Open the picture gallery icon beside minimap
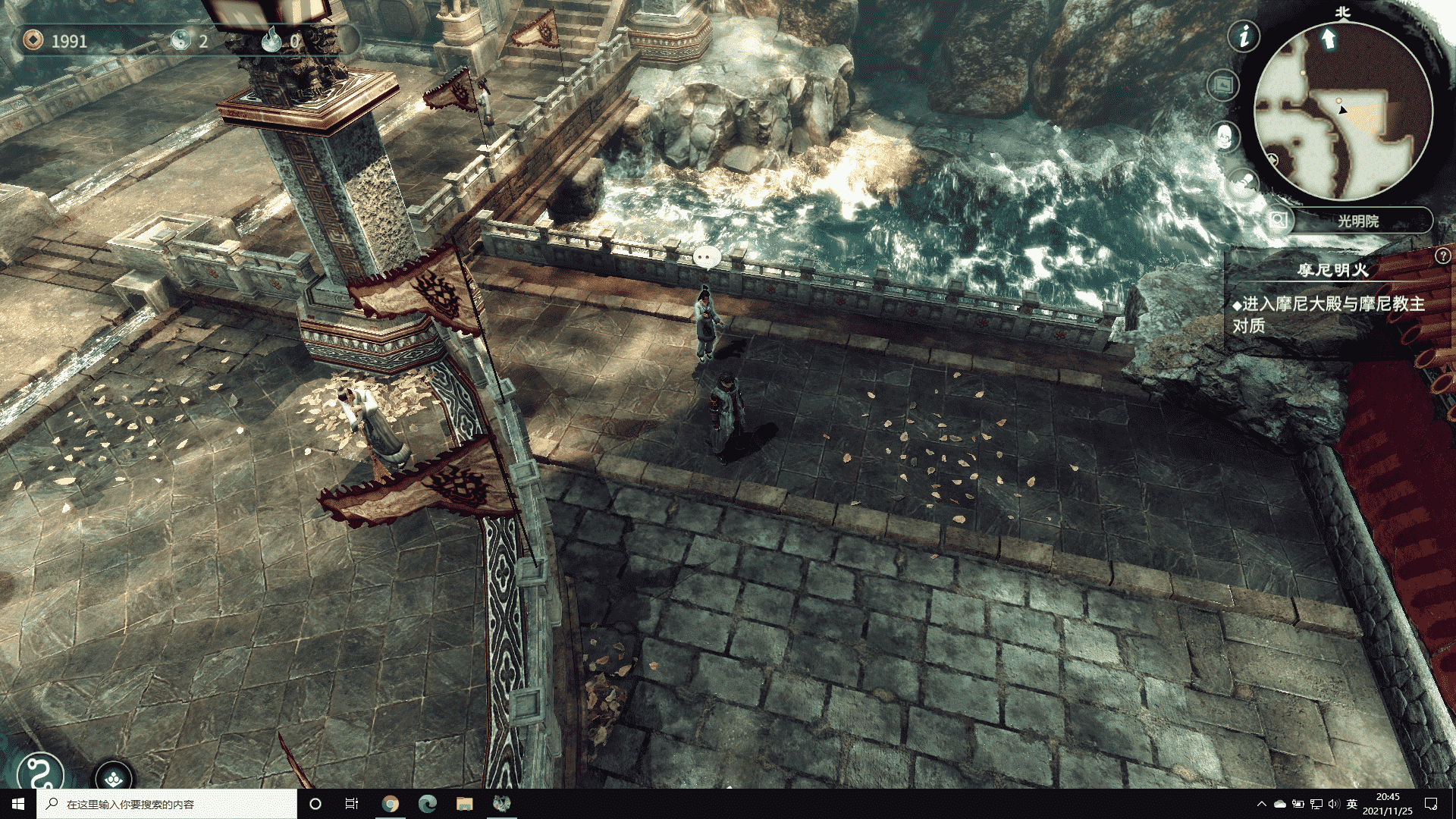The height and width of the screenshot is (819, 1456). (1222, 85)
